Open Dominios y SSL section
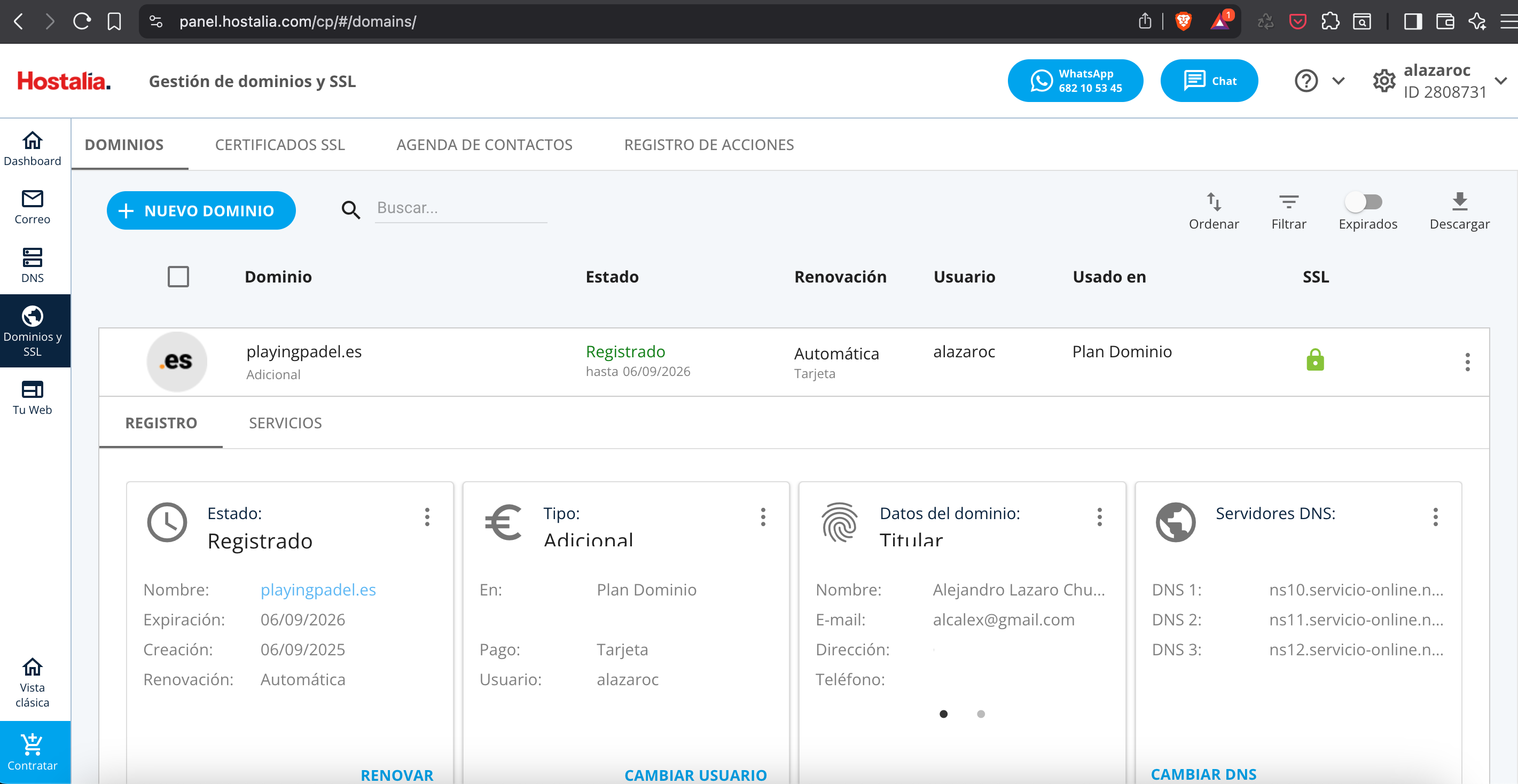This screenshot has height=784, width=1518. point(34,330)
